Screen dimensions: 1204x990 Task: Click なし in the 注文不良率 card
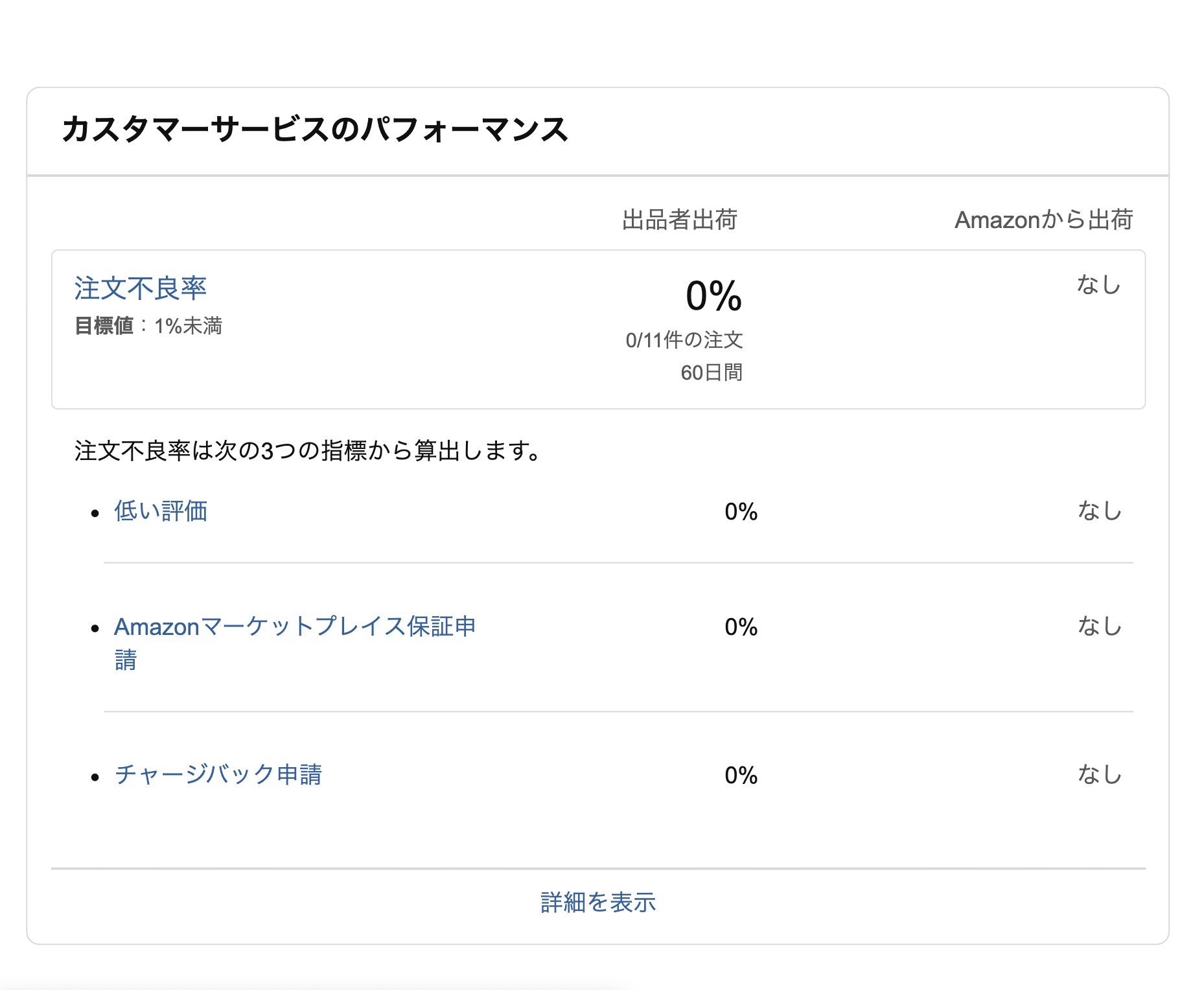1099,284
